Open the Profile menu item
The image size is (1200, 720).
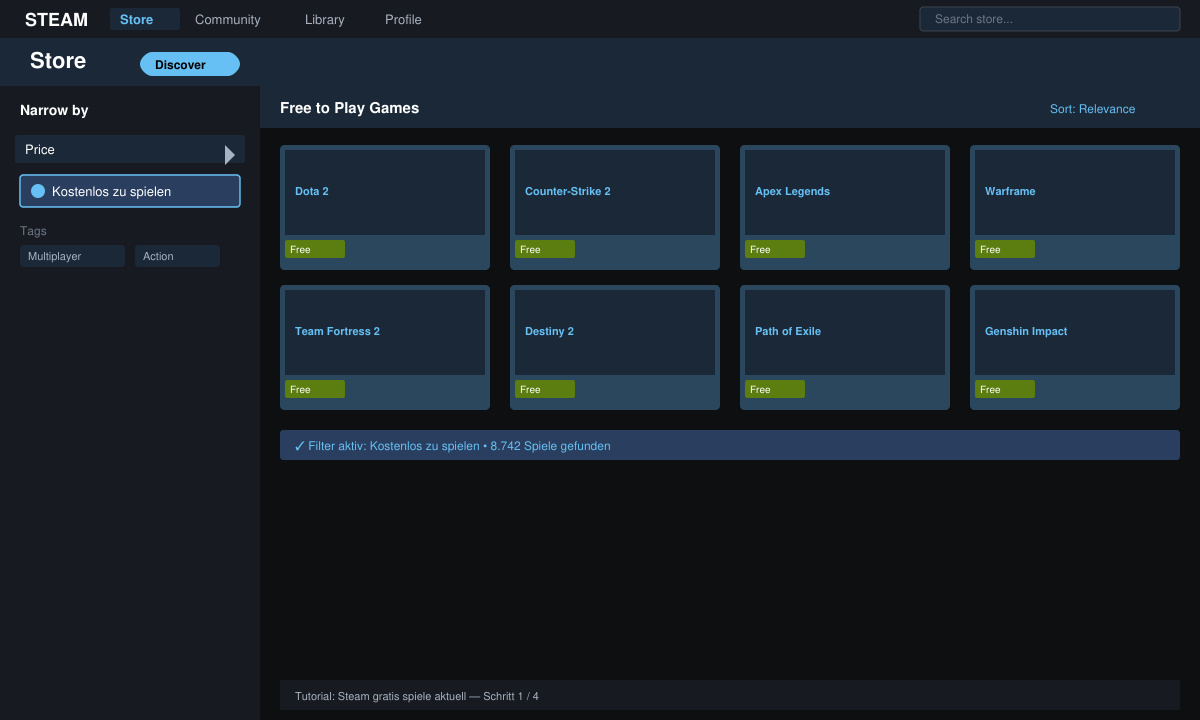click(x=403, y=19)
